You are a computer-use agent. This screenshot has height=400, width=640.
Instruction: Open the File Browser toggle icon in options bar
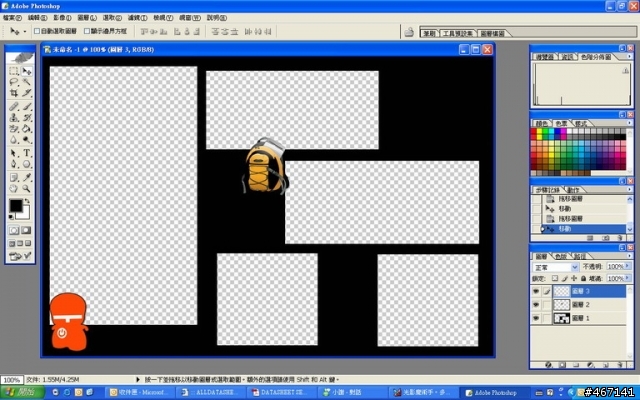(x=409, y=32)
